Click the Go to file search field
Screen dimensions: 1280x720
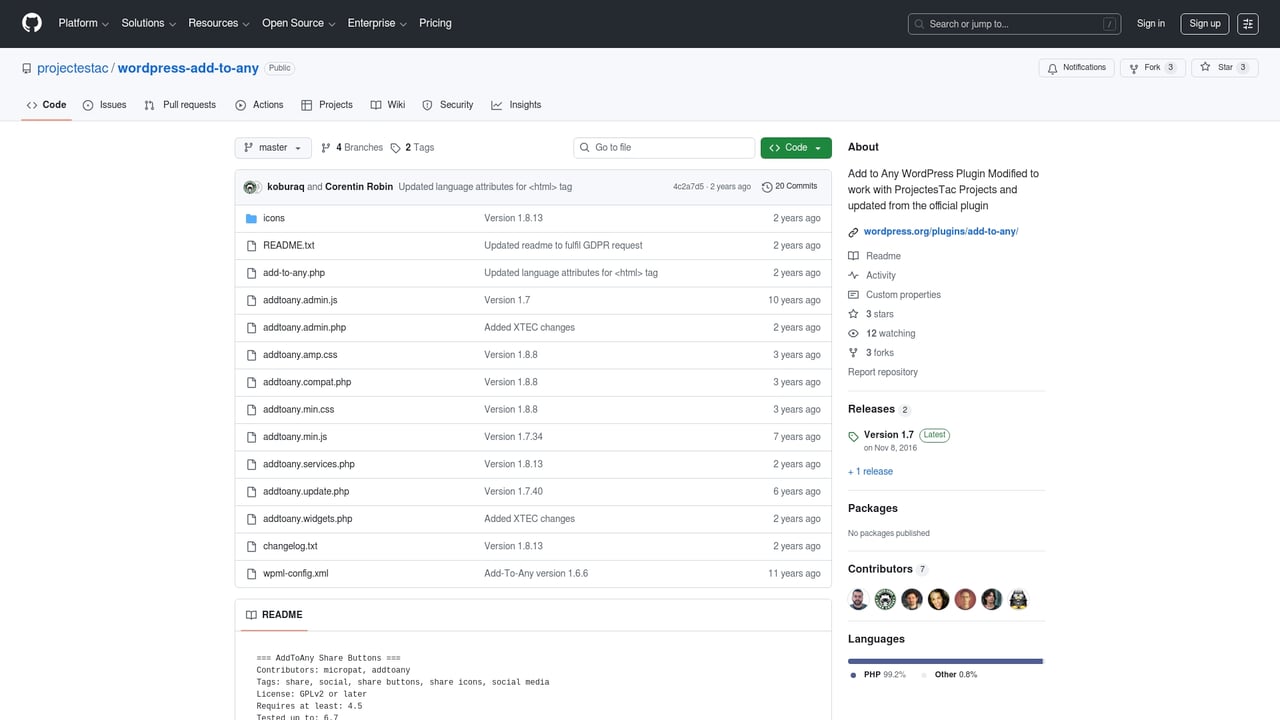click(663, 147)
